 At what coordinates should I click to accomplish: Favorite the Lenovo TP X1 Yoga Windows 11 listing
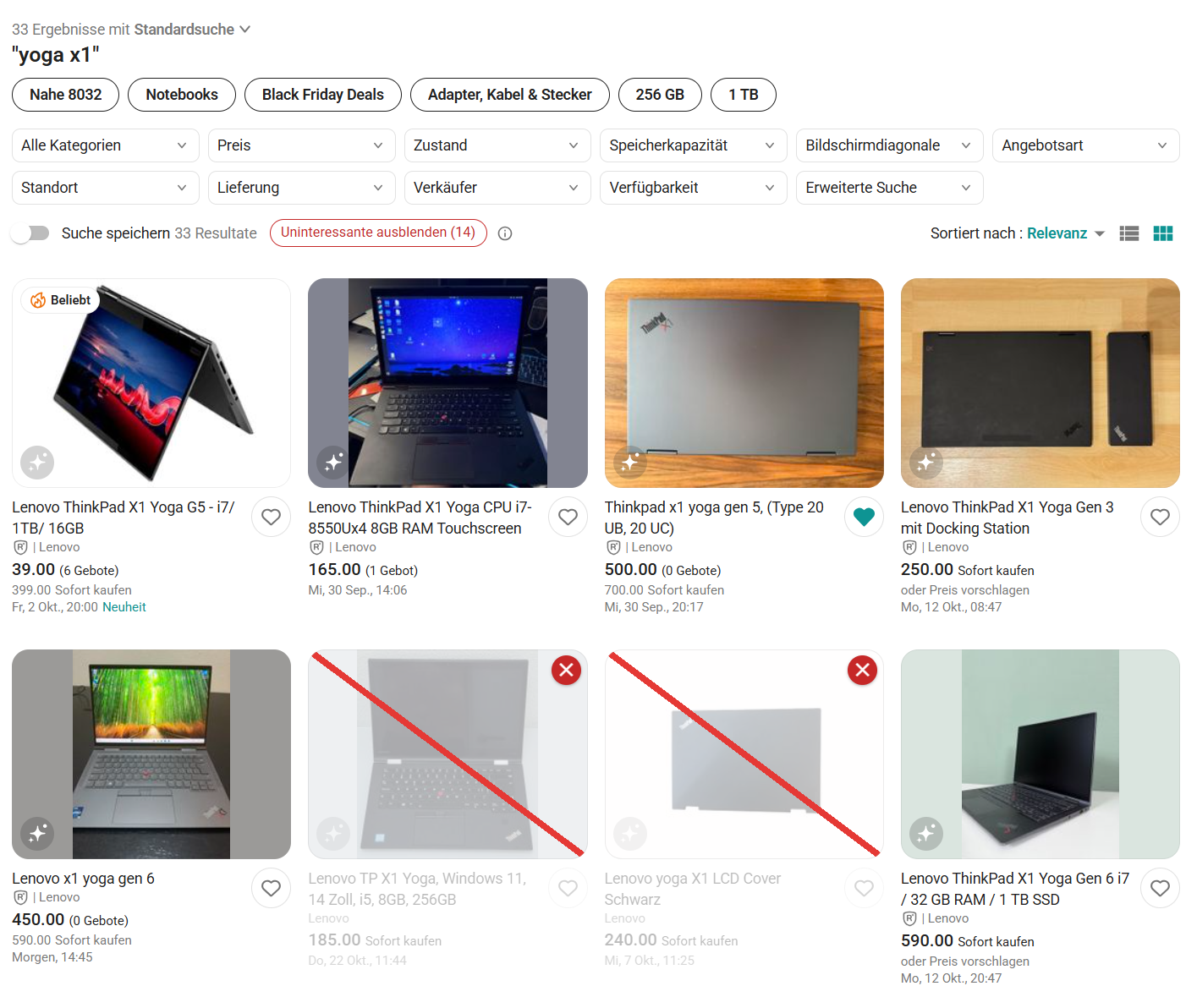[x=568, y=888]
